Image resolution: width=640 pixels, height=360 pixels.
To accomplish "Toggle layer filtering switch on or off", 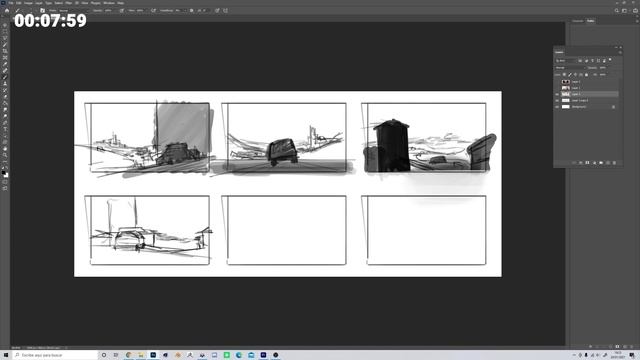I will coord(610,60).
